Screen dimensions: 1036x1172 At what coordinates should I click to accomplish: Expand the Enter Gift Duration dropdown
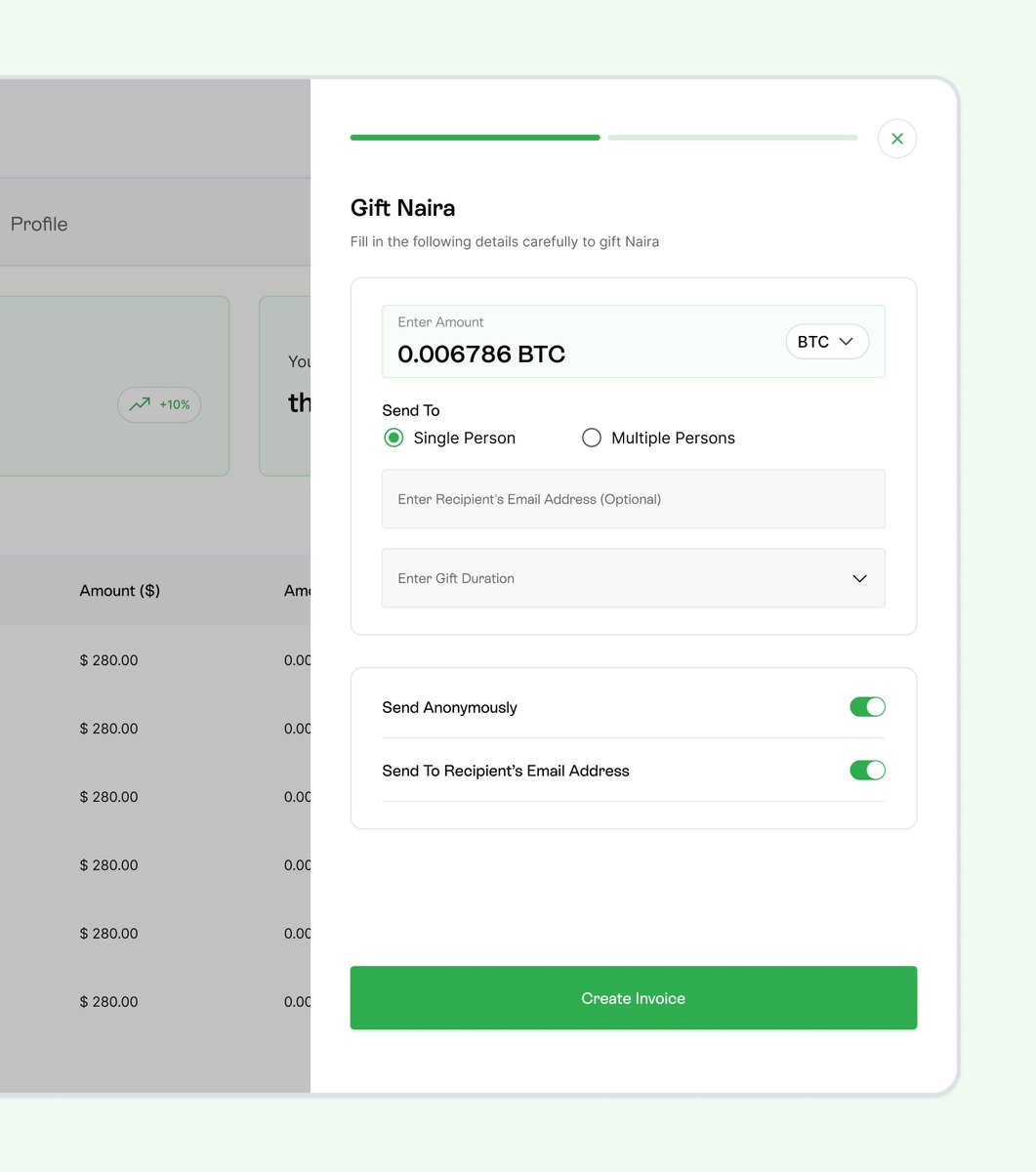(x=633, y=578)
